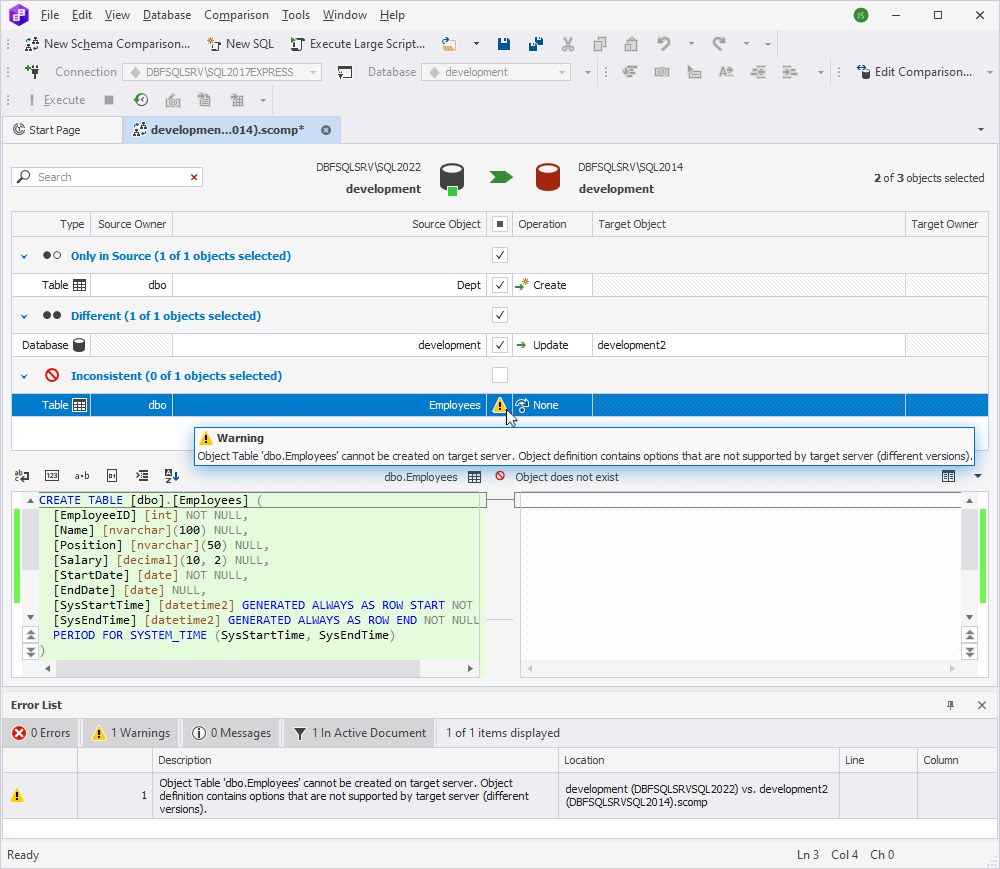This screenshot has width=1000, height=869.
Task: Check the Inconsistent group checkbox
Action: pyautogui.click(x=500, y=375)
